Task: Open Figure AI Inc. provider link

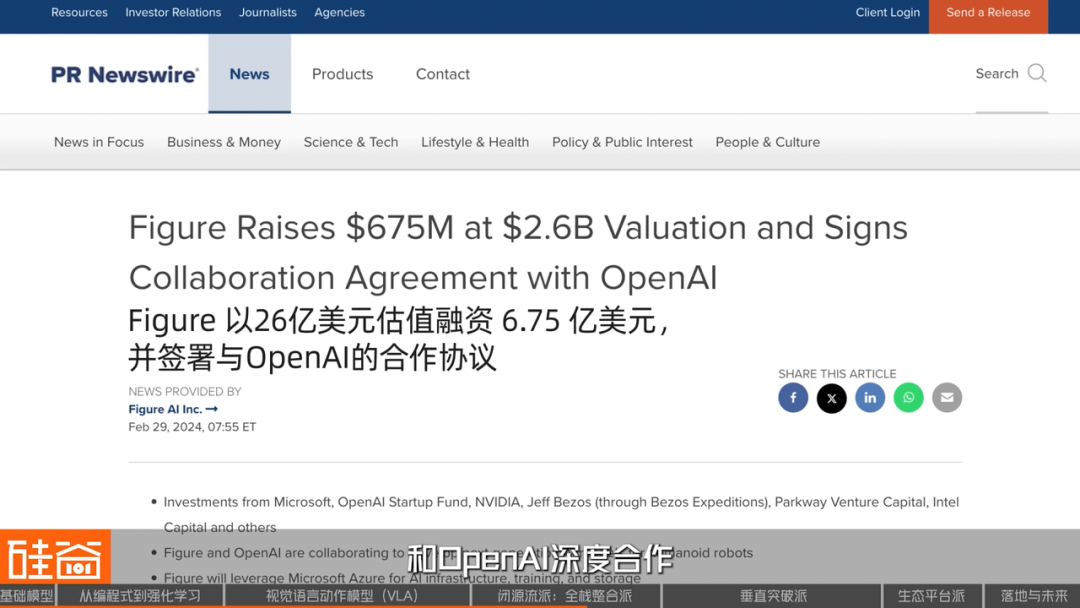Action: [x=173, y=409]
